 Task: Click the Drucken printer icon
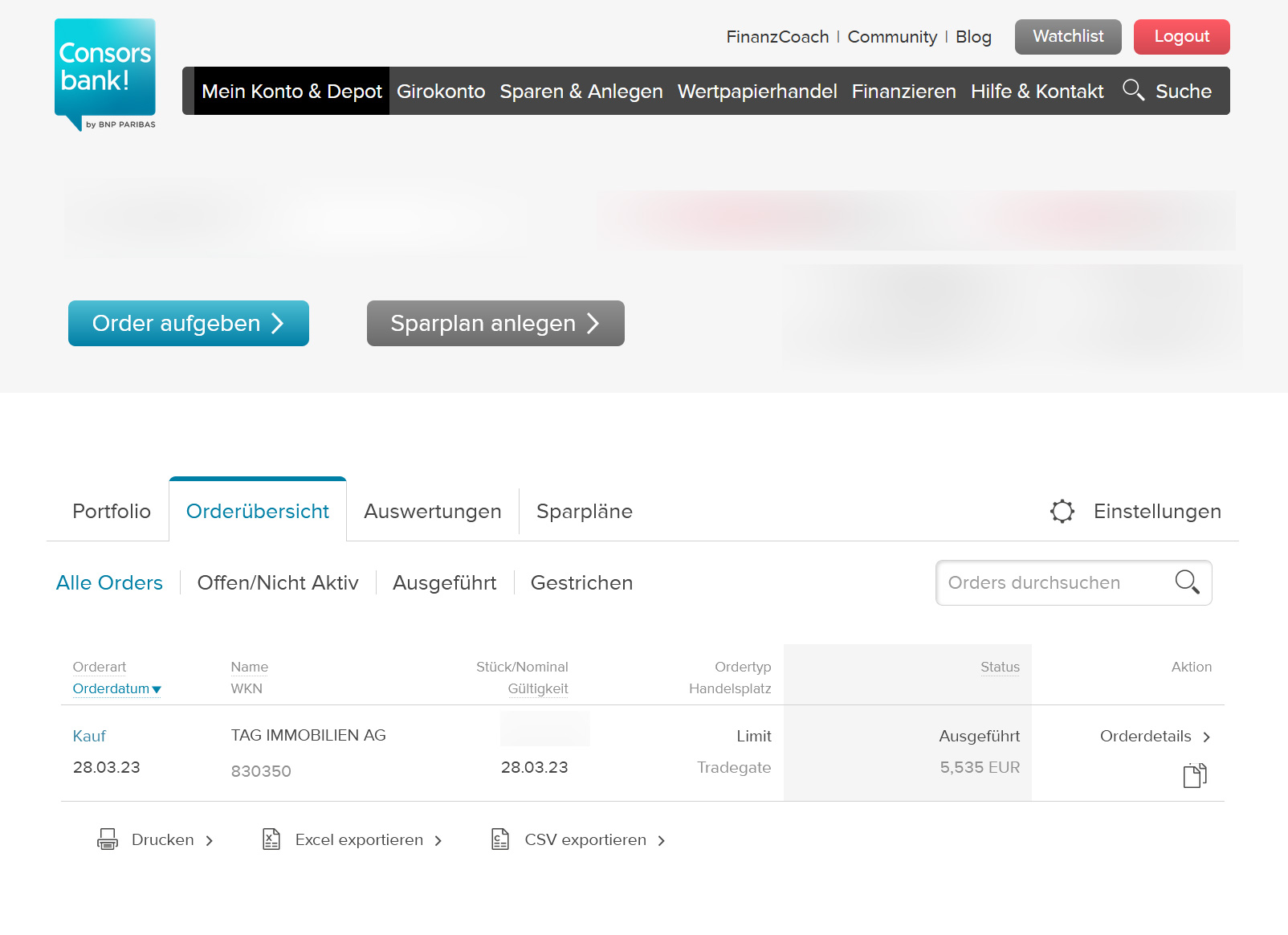coord(108,839)
